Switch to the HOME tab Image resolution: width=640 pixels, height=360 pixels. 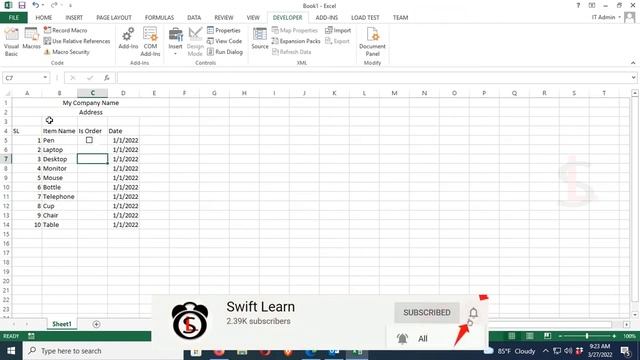(x=44, y=18)
